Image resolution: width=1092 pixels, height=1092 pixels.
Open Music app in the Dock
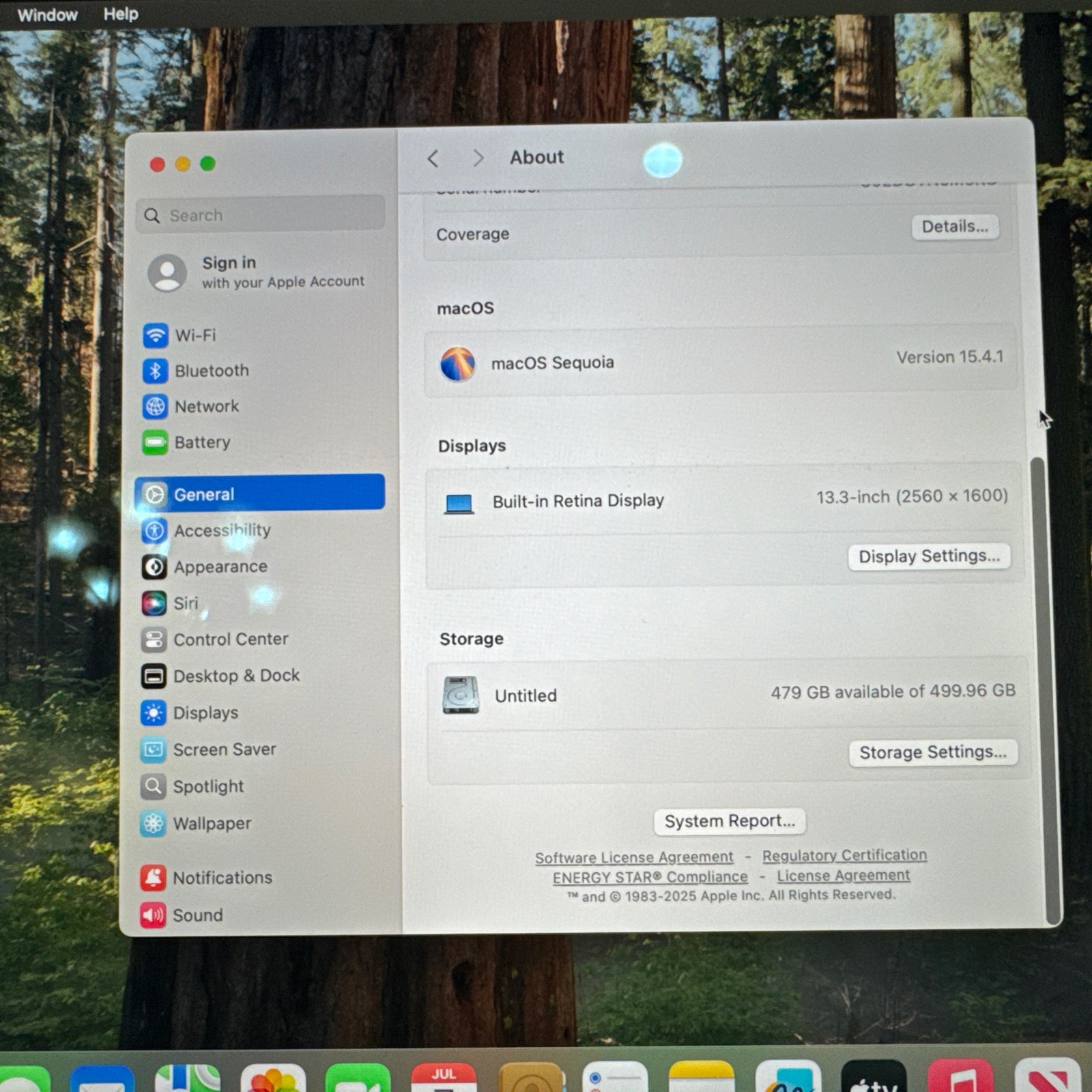click(x=961, y=1075)
